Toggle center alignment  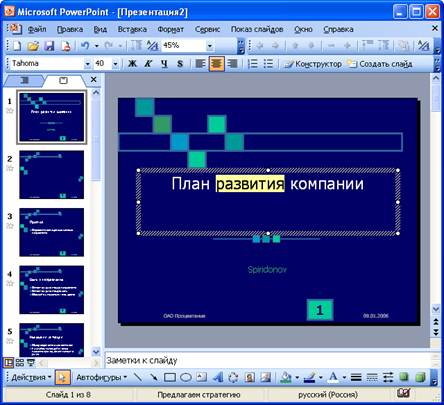[216, 63]
